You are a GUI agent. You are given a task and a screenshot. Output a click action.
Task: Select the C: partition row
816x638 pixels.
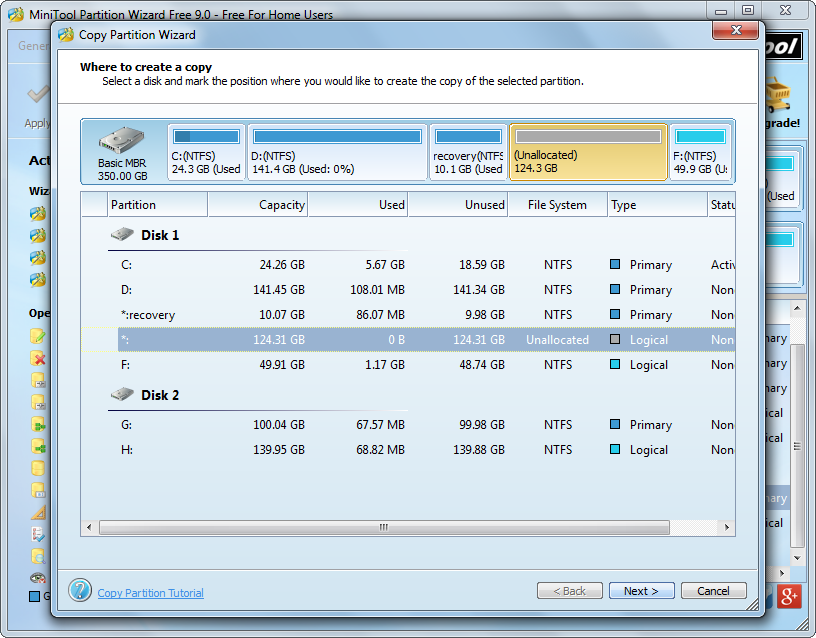click(x=408, y=264)
